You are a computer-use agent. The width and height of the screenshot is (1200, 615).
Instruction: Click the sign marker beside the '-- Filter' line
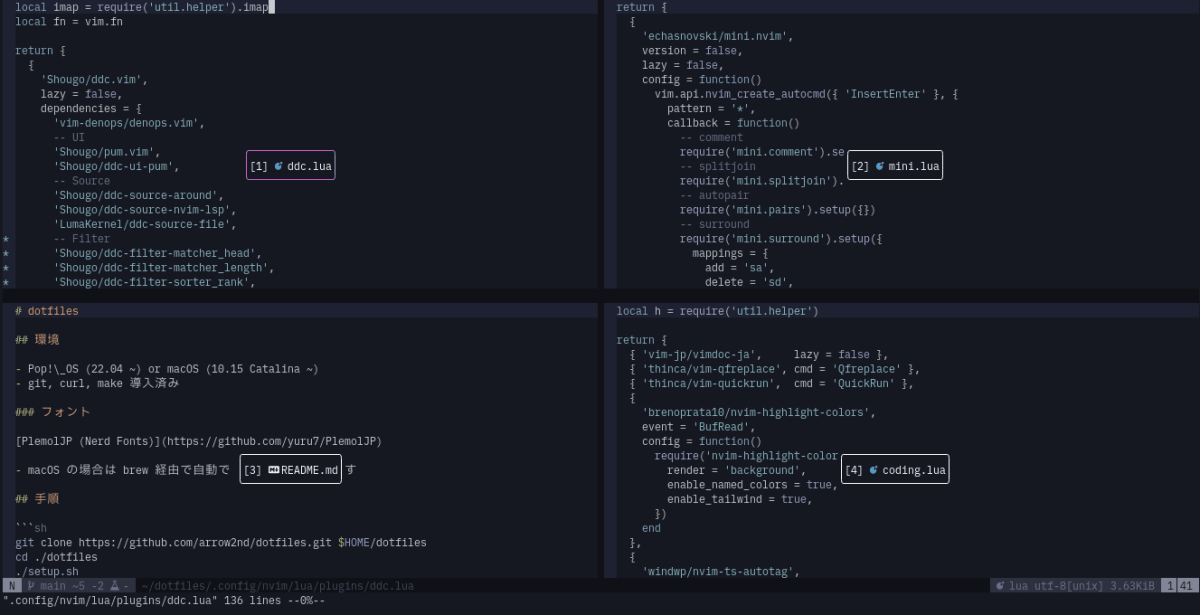point(6,240)
